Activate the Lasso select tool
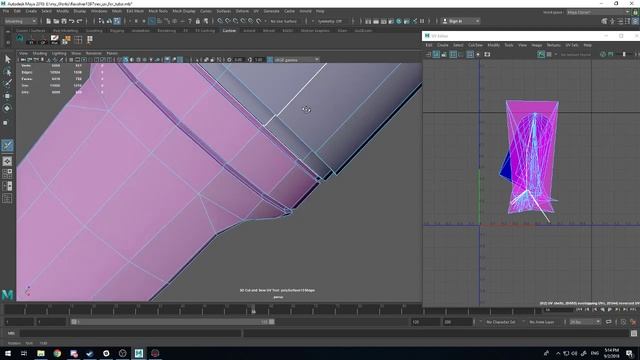The image size is (640, 360). tap(7, 72)
